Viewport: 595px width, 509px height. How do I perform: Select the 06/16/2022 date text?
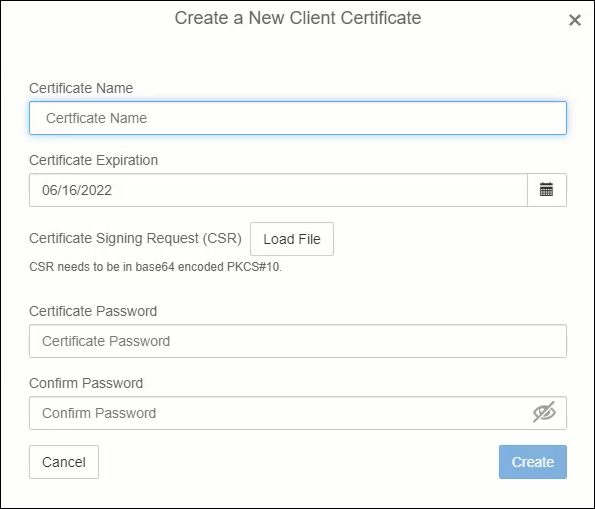pos(77,190)
